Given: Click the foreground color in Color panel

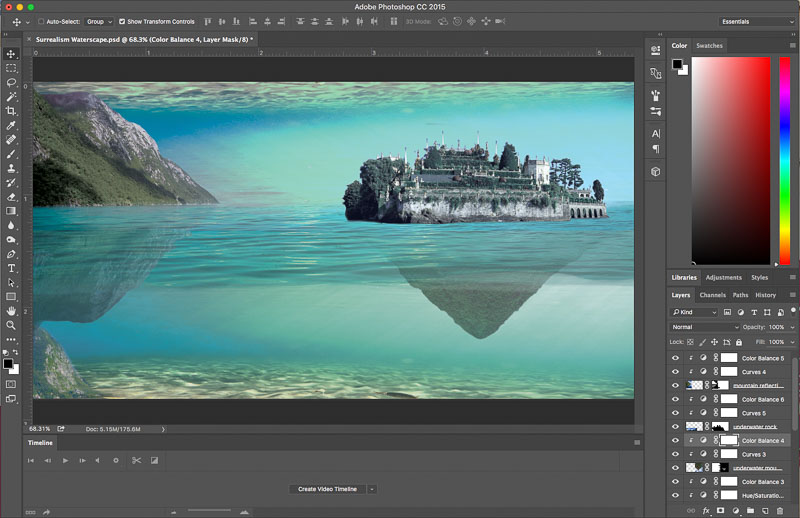Looking at the screenshot, I should click(677, 64).
